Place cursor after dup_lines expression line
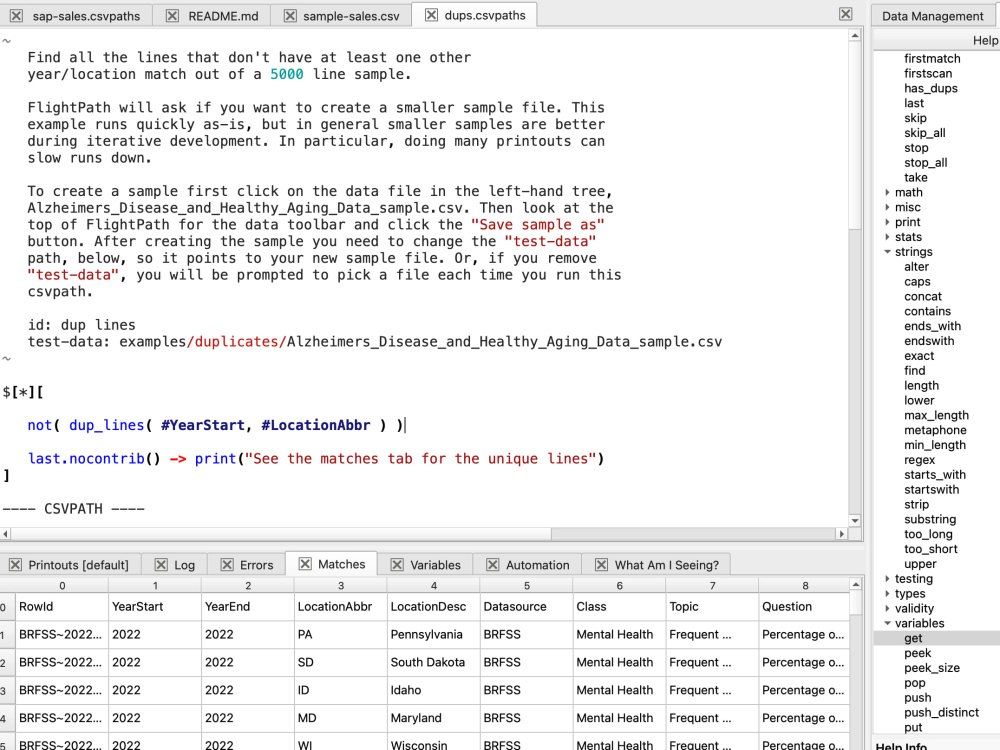1000x750 pixels. point(404,425)
